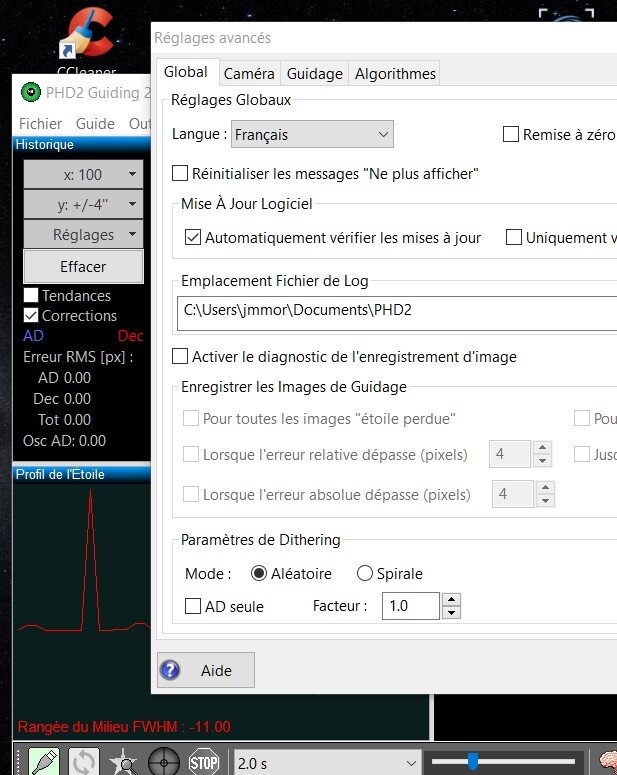Uncheck Automatiquement vérifier les mises à jour
This screenshot has height=775, width=617.
193,238
